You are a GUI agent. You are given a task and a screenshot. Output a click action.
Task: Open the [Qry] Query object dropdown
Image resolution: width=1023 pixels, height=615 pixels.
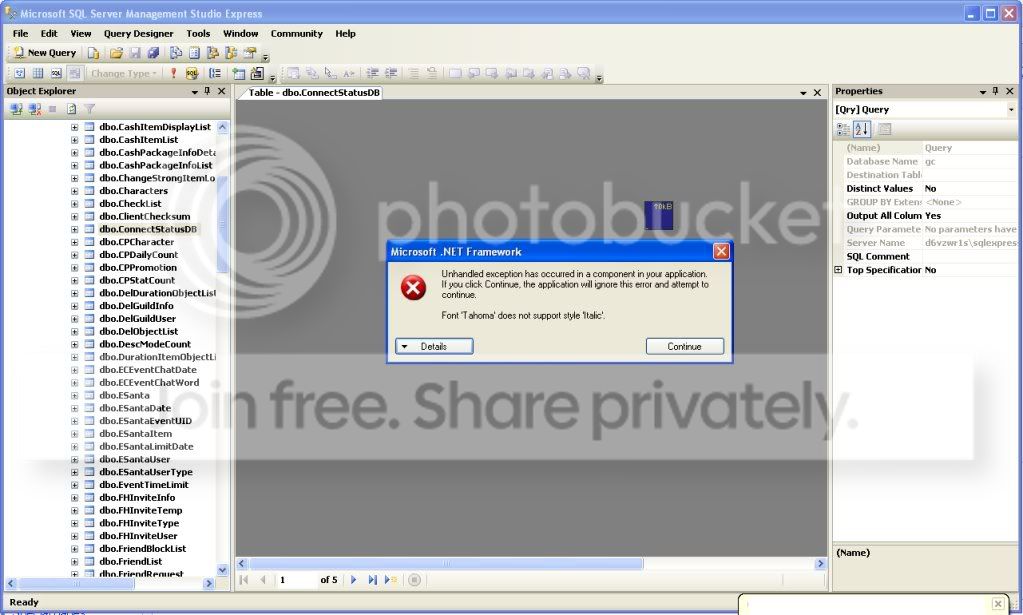tap(1011, 109)
